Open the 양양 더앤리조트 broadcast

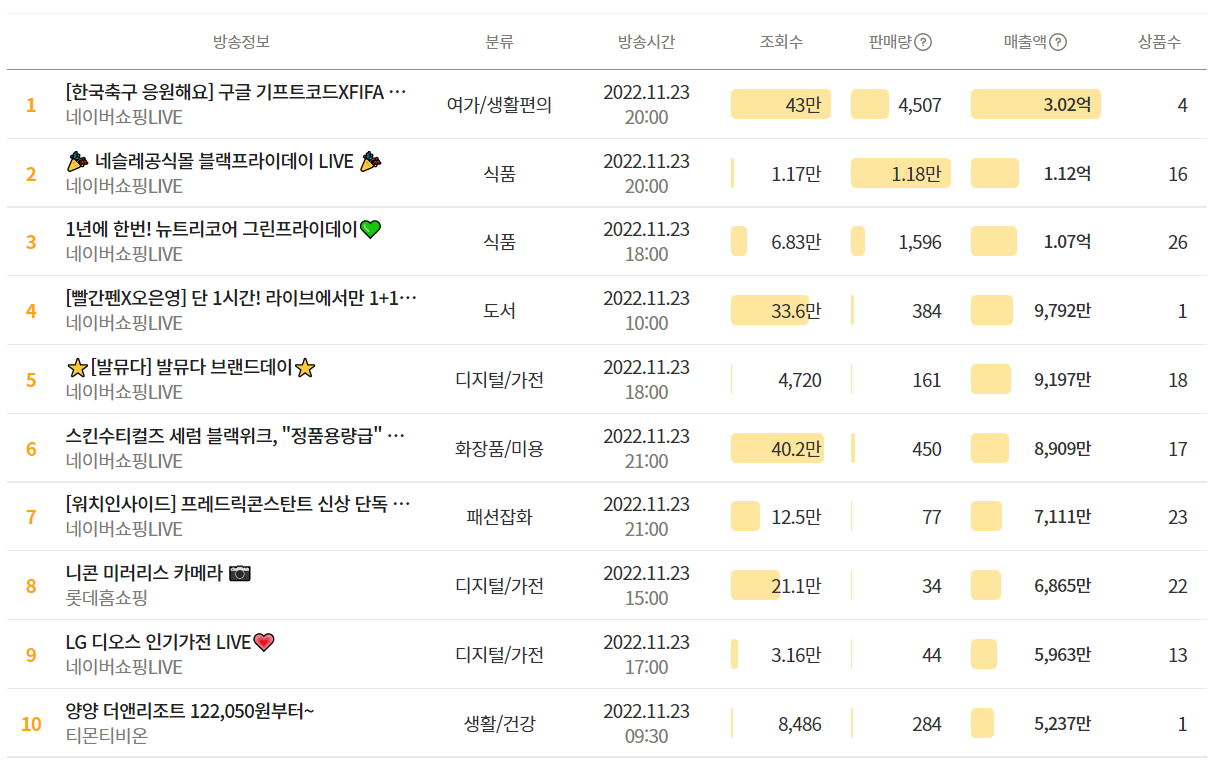pos(190,711)
